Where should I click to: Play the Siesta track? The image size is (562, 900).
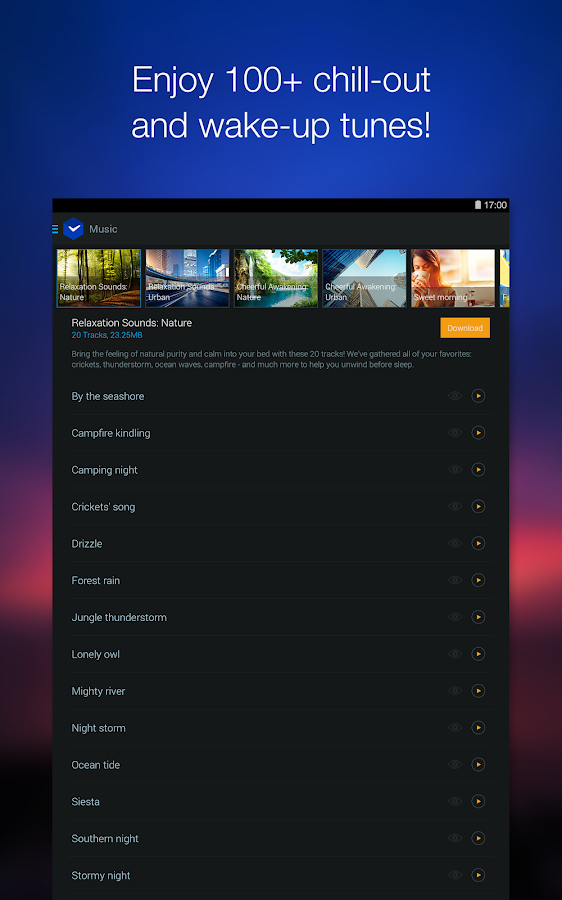[478, 801]
